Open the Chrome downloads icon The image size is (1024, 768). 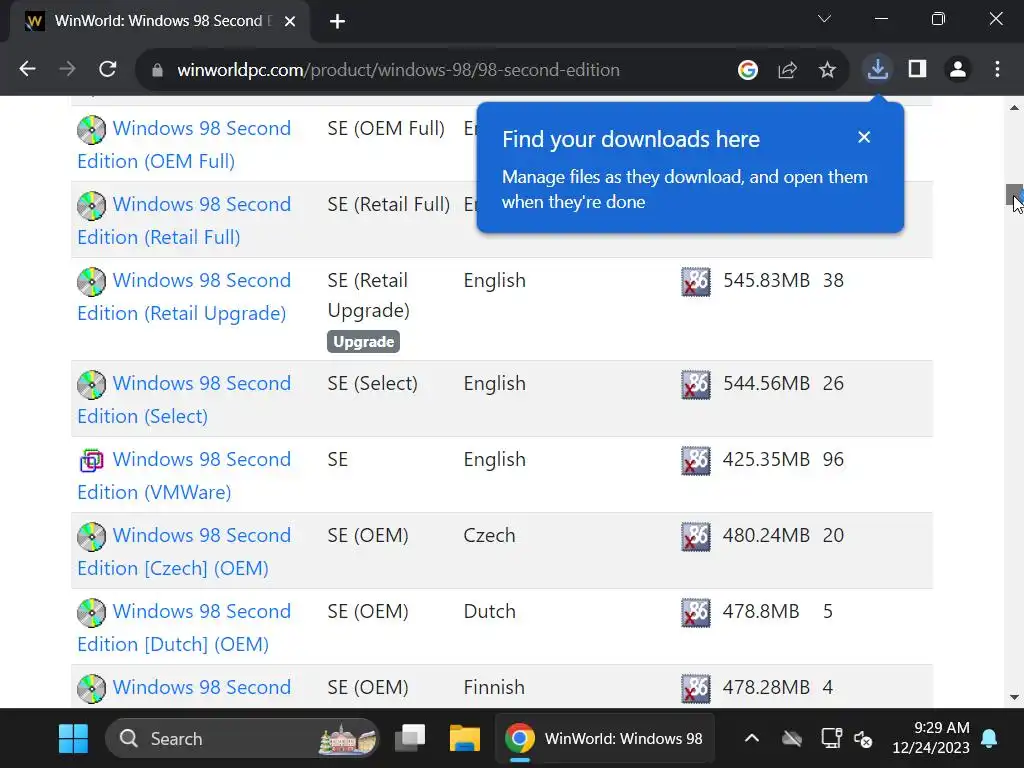click(x=878, y=69)
